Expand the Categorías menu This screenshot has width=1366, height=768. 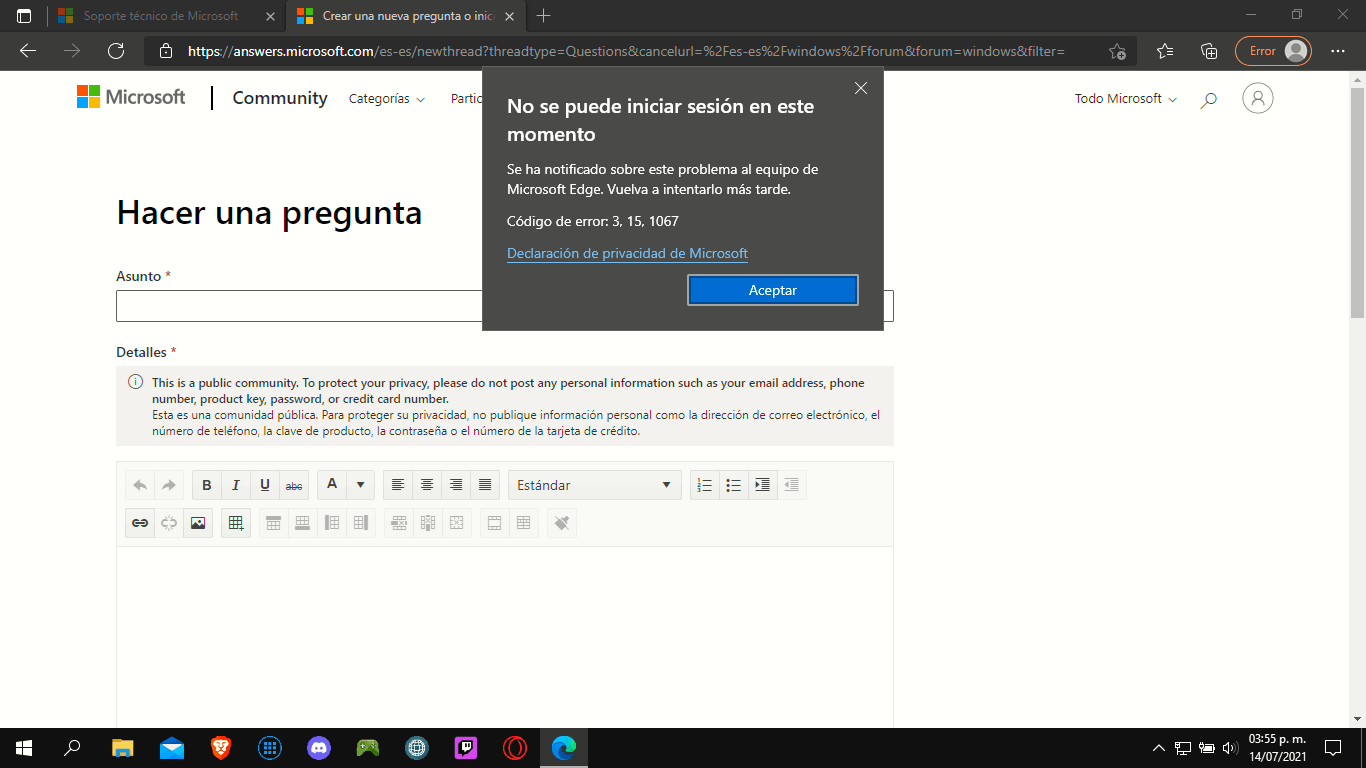point(387,99)
